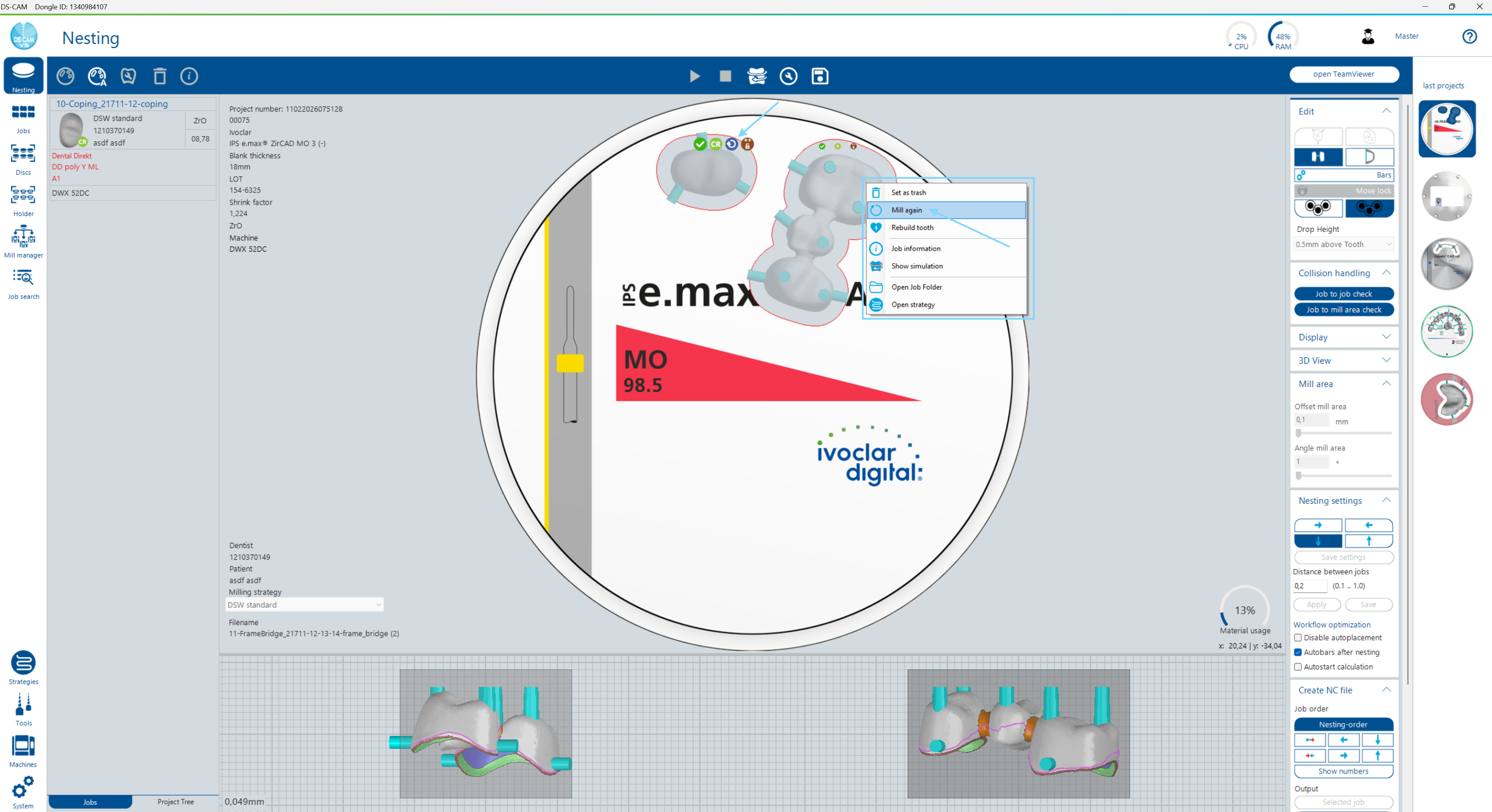This screenshot has height=812, width=1492.
Task: Adjust the Offset mill area slider
Action: 1299,433
